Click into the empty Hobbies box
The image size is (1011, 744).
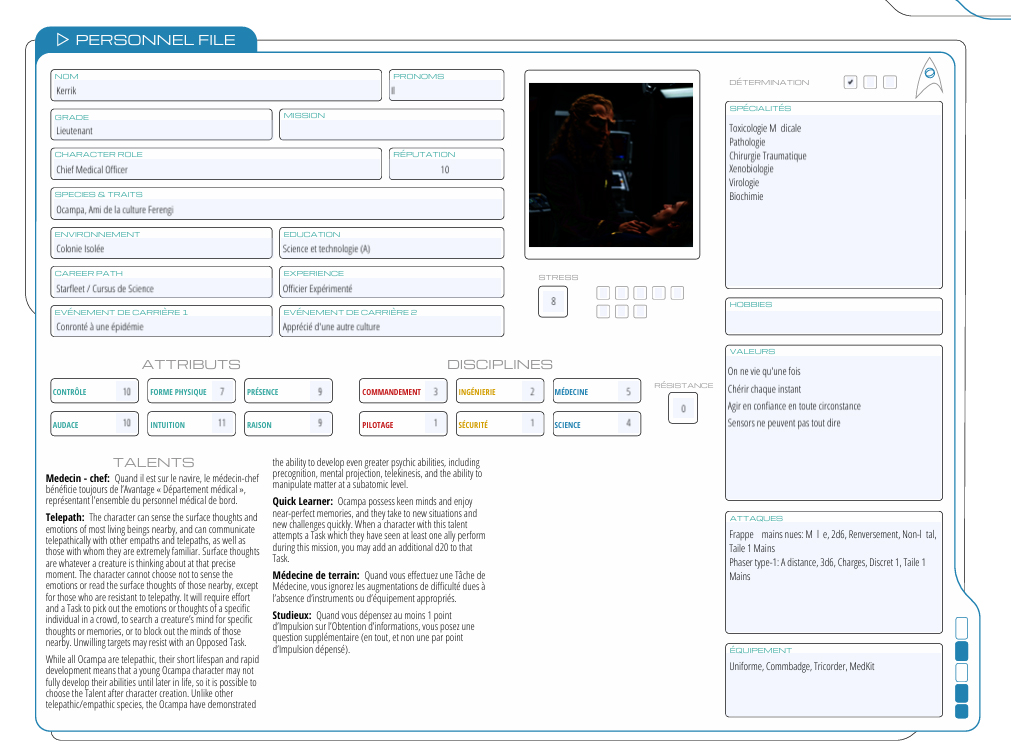pos(834,317)
